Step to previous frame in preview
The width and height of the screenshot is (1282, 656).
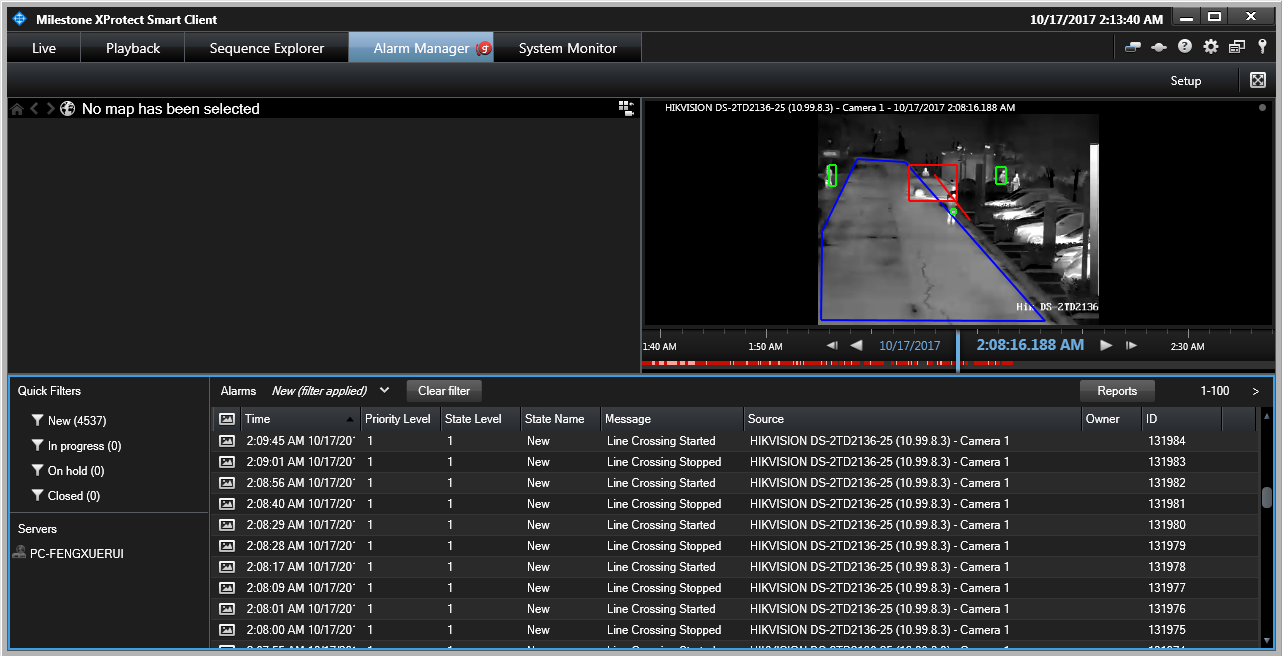click(x=832, y=345)
